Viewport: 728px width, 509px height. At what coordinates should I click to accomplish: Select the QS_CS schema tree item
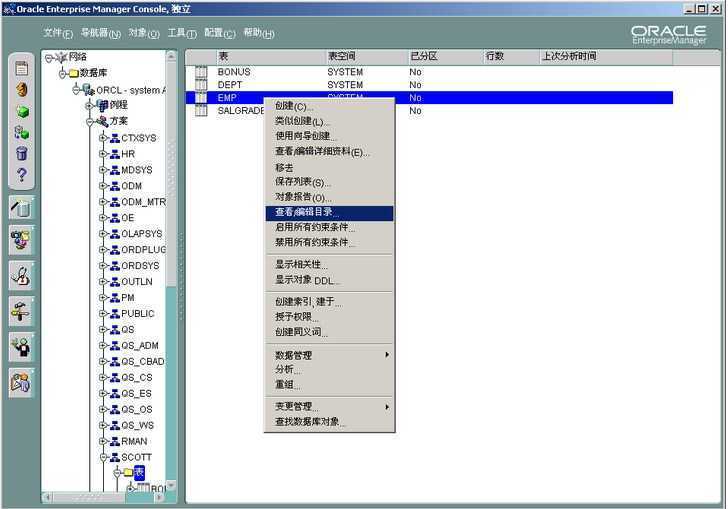[x=136, y=378]
